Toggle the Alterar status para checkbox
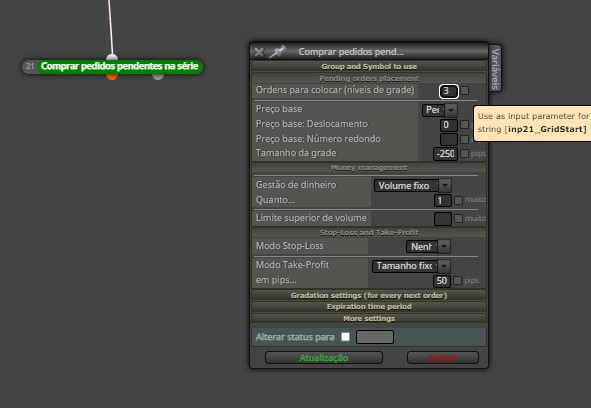The height and width of the screenshot is (408, 591). tap(345, 337)
